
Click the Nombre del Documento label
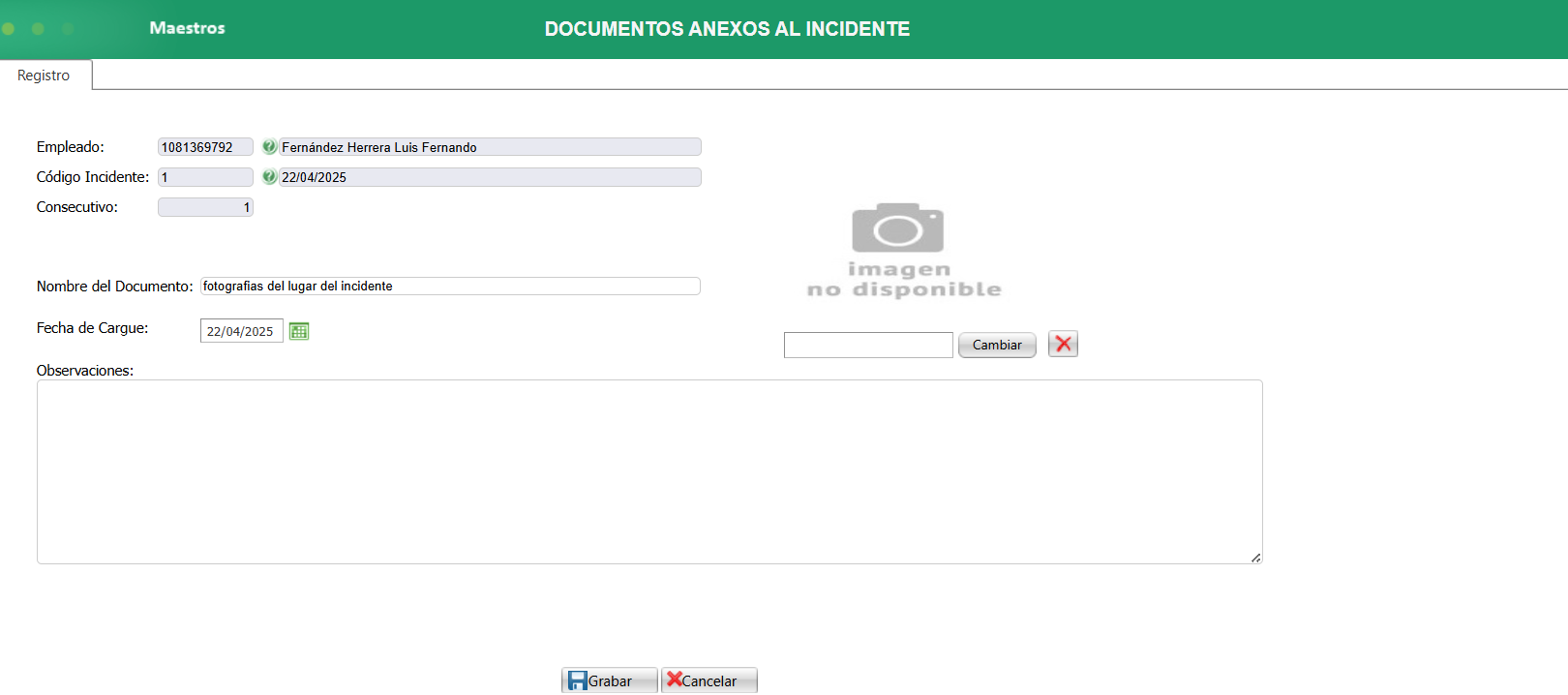click(x=115, y=287)
